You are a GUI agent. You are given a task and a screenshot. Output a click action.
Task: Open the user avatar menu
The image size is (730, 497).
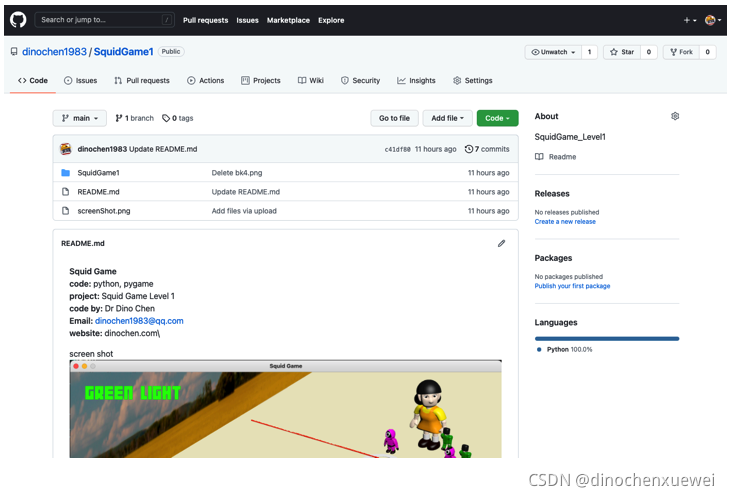[712, 20]
